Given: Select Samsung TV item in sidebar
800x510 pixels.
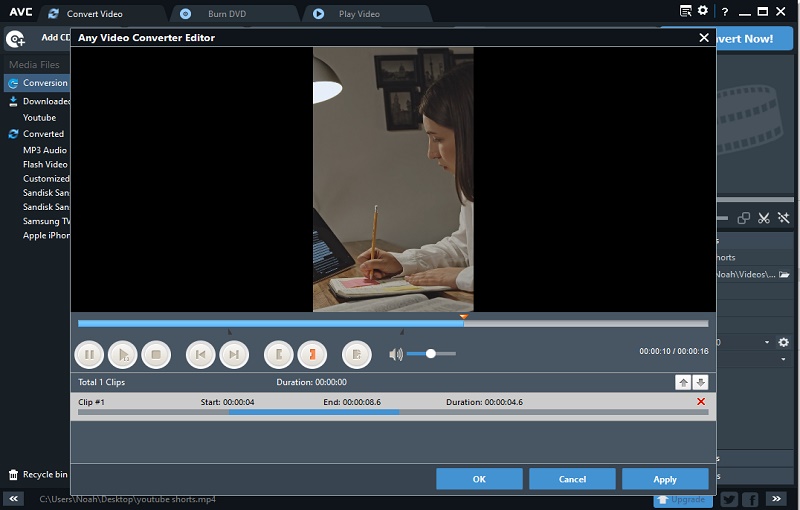Looking at the screenshot, I should pyautogui.click(x=46, y=221).
